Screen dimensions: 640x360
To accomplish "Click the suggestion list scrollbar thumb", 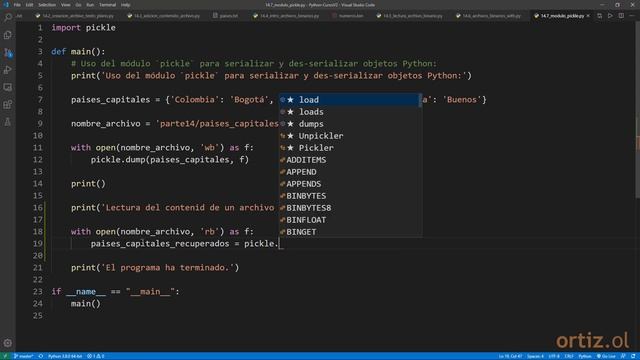I will click(x=420, y=101).
